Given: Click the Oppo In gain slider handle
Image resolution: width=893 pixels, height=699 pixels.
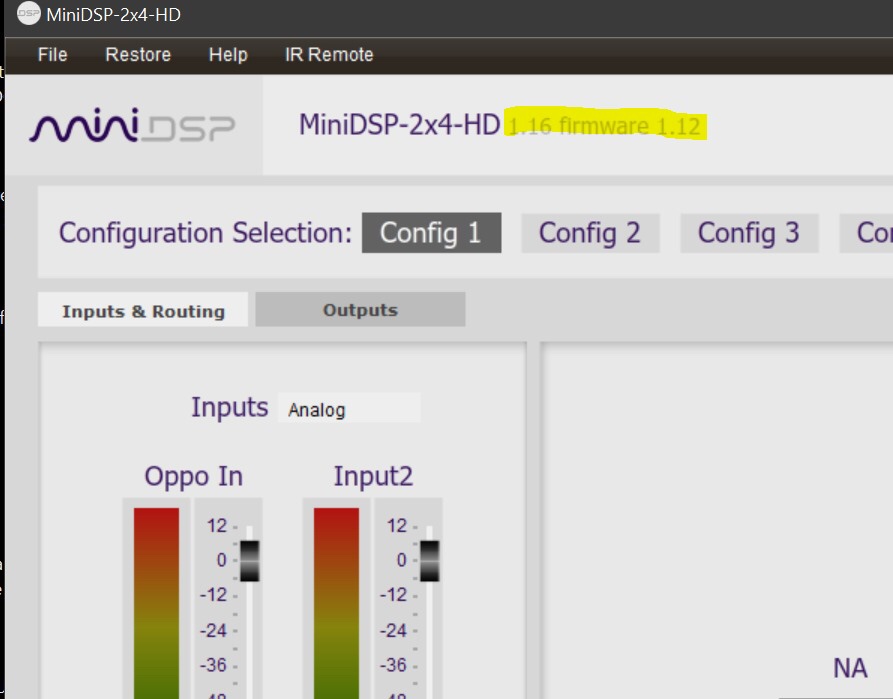Looking at the screenshot, I should click(250, 560).
